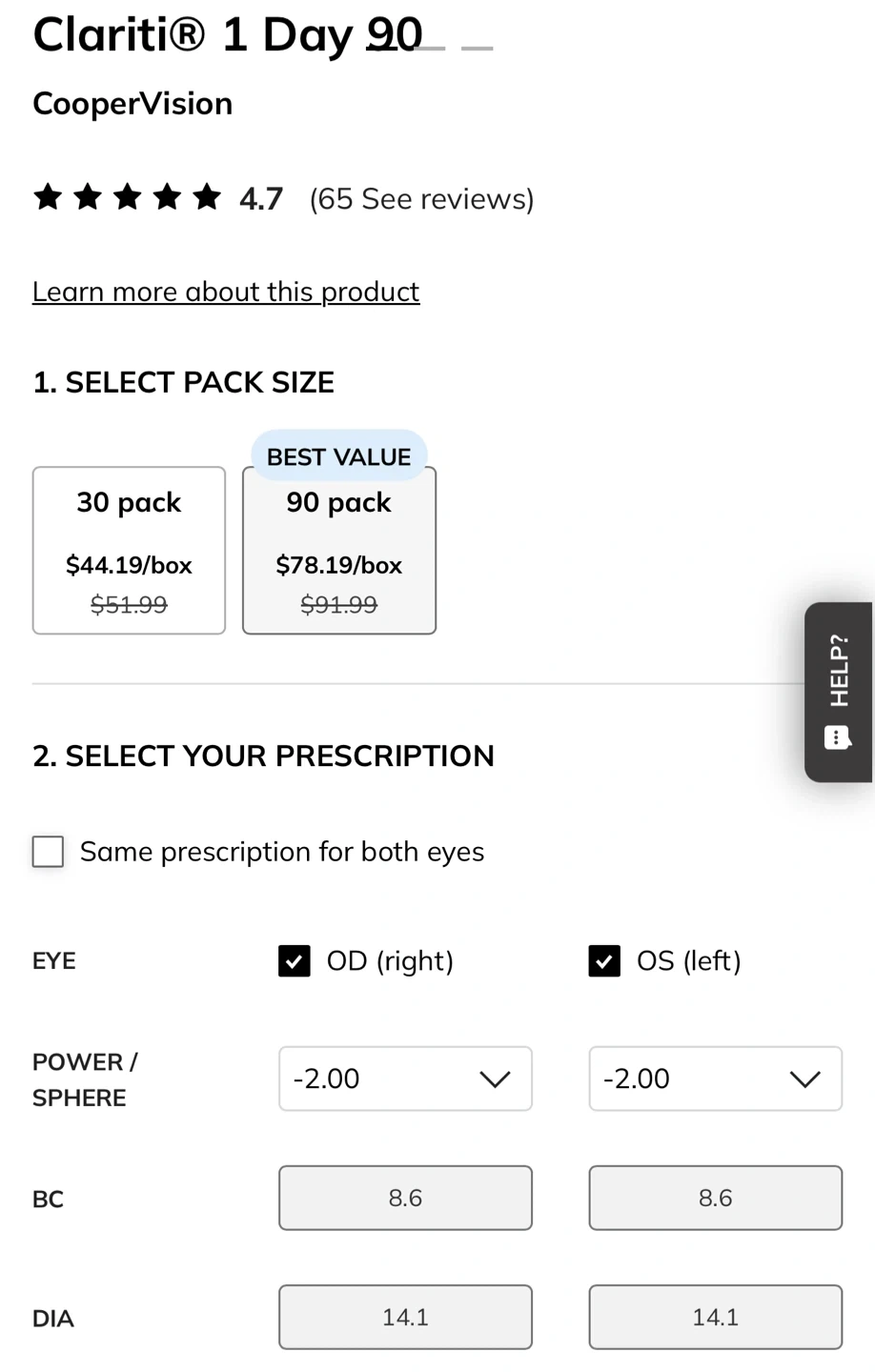Click the OS power dropdown chevron
The image size is (875, 1372).
[x=804, y=1079]
